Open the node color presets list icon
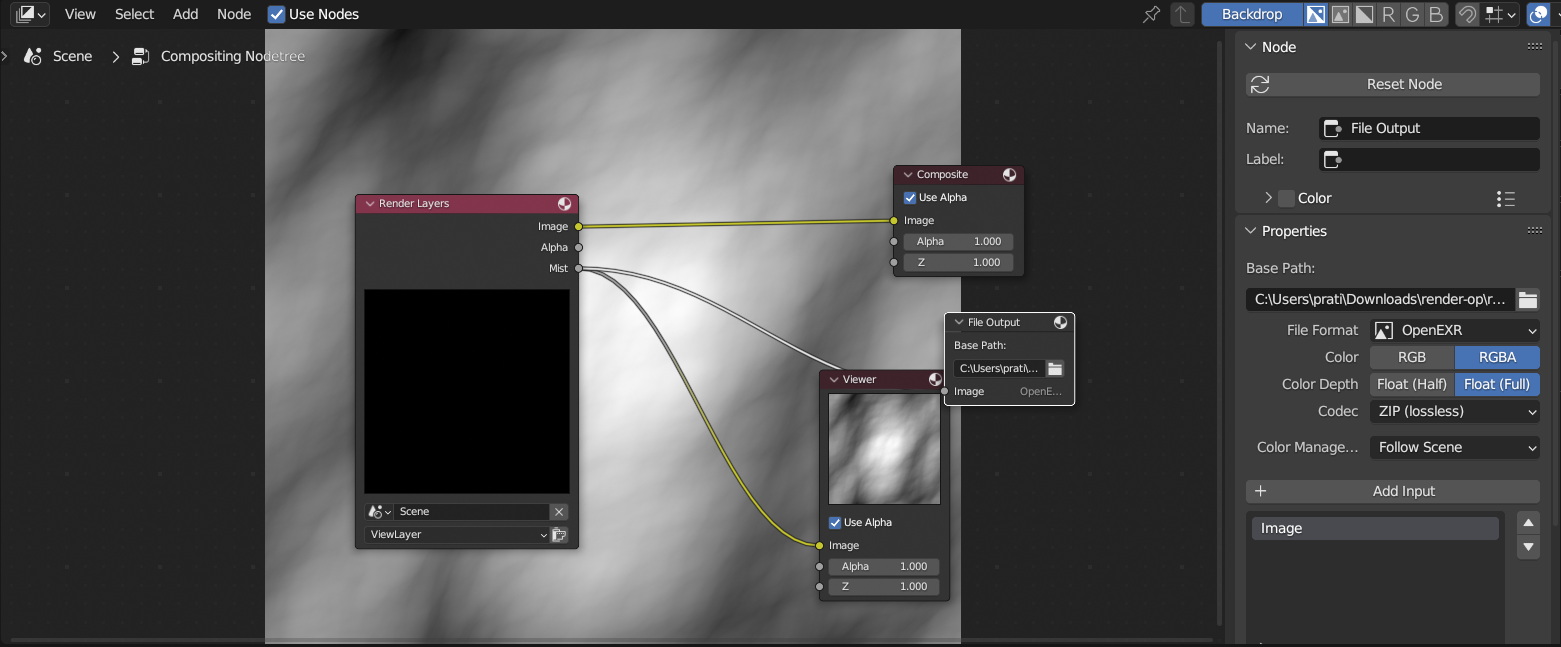The width and height of the screenshot is (1561, 647). point(1506,198)
